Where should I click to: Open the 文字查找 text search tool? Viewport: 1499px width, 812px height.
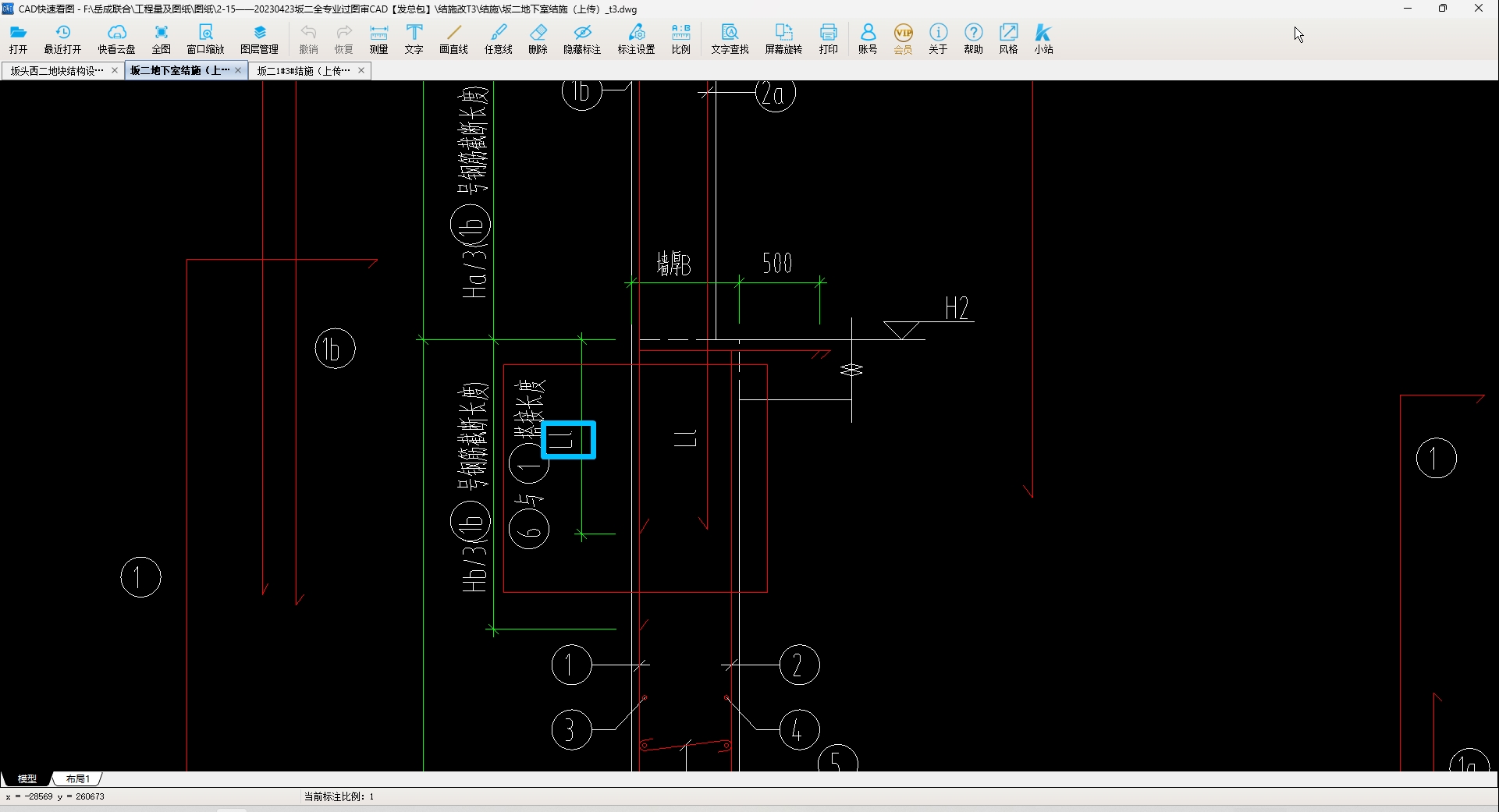730,39
